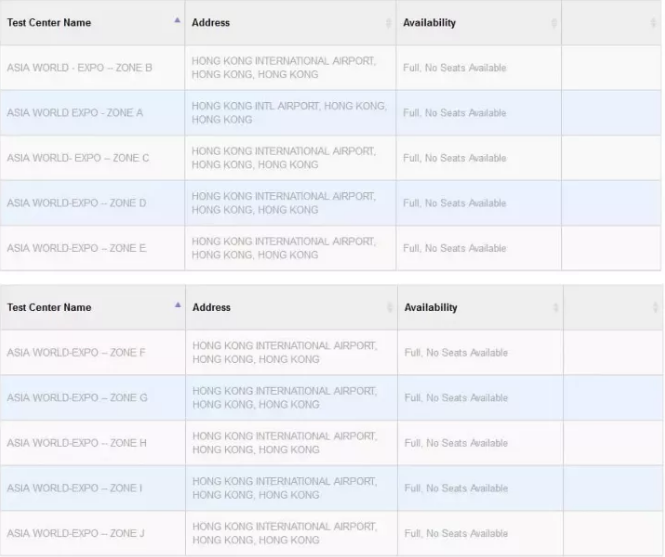Image resolution: width=665 pixels, height=557 pixels.
Task: Click the Address sort icon in the first table
Action: click(x=388, y=23)
